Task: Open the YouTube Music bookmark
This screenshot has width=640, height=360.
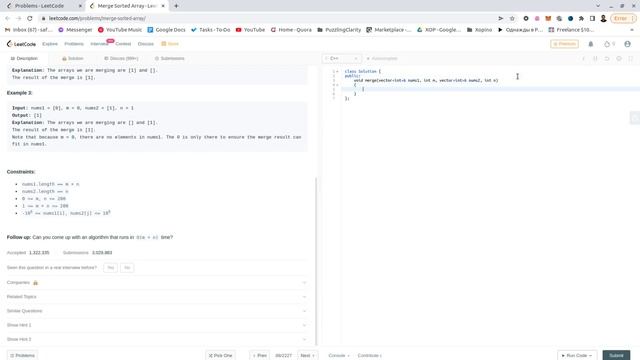Action: pos(120,30)
